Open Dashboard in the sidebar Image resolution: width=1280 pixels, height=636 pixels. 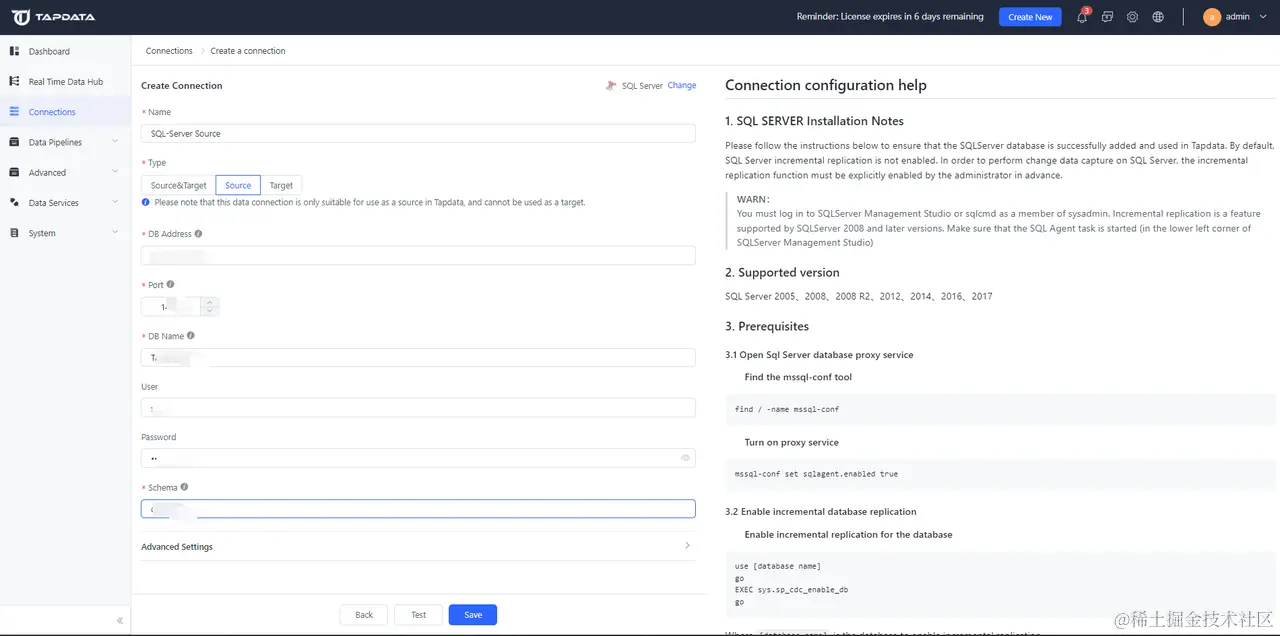pyautogui.click(x=49, y=51)
